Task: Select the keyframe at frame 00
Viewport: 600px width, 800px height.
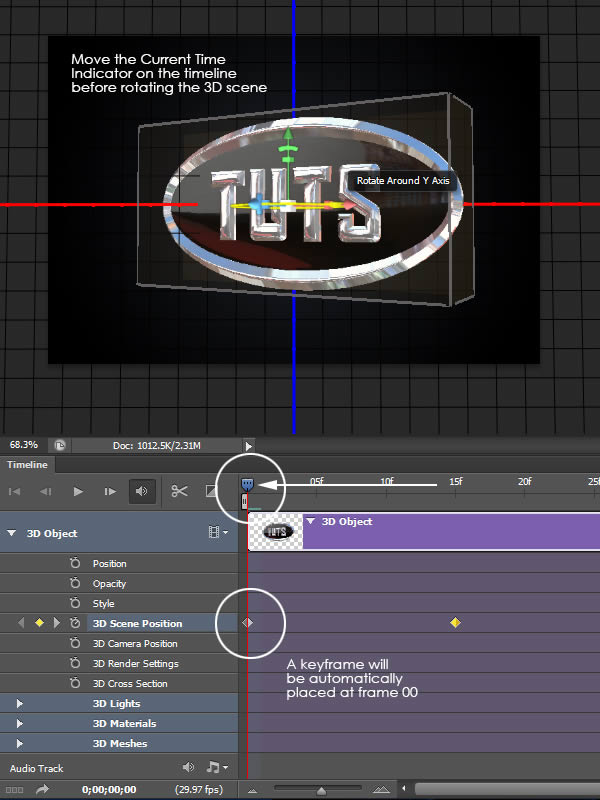Action: coord(247,622)
